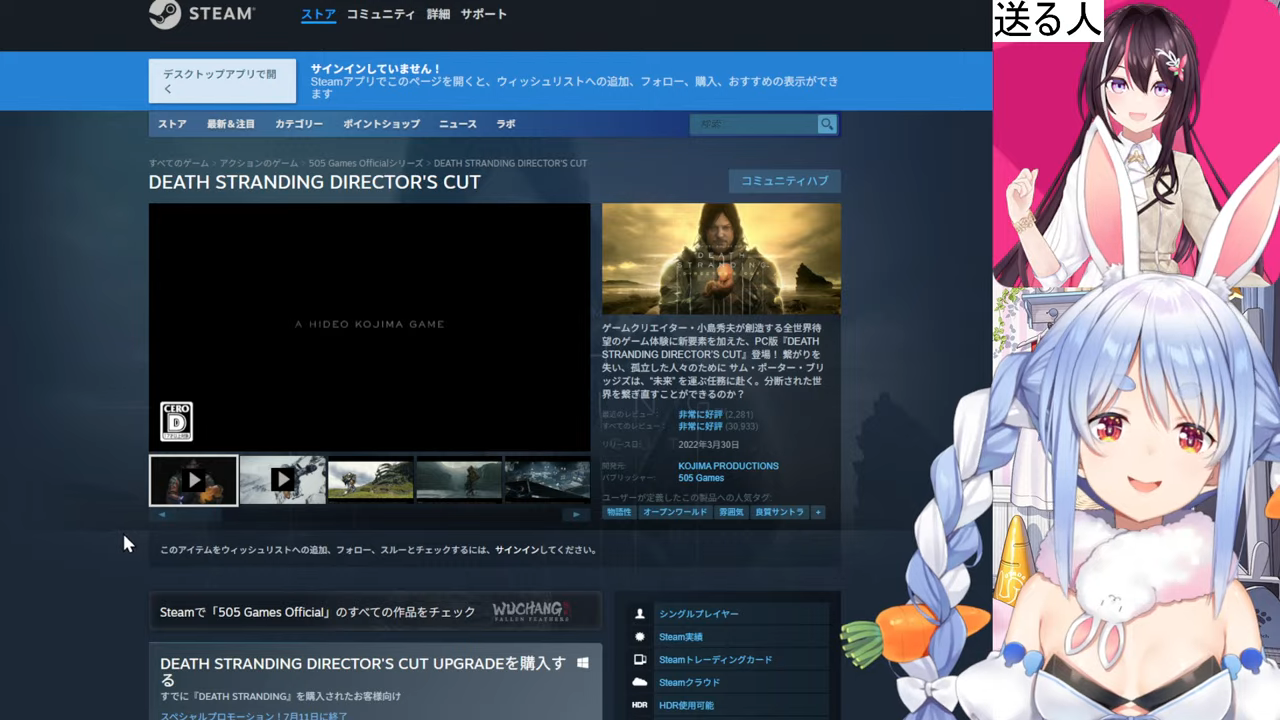Click the Steamトレーディングカード feature link
This screenshot has height=720, width=1280.
click(x=716, y=660)
